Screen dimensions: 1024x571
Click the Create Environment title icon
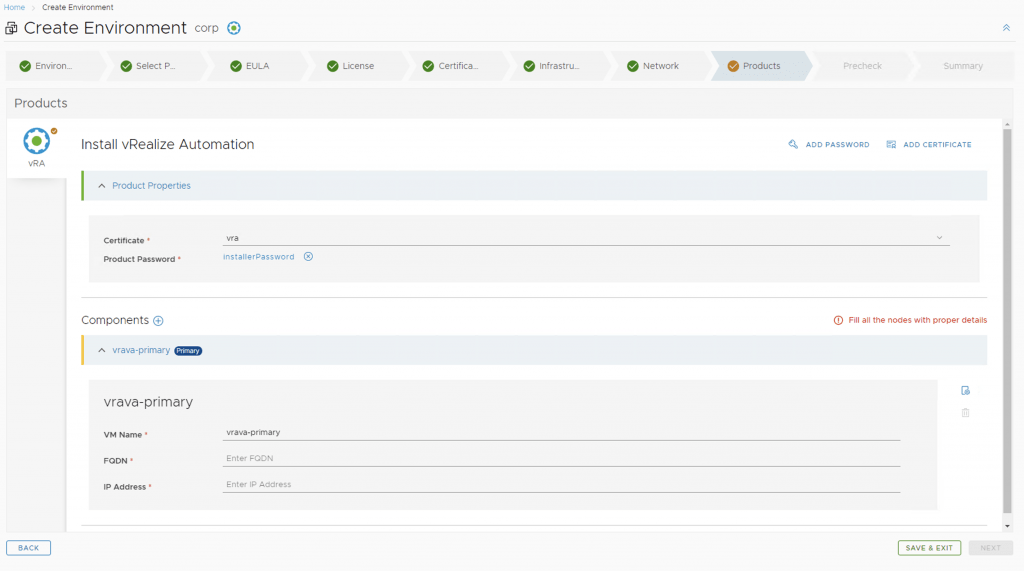click(12, 29)
